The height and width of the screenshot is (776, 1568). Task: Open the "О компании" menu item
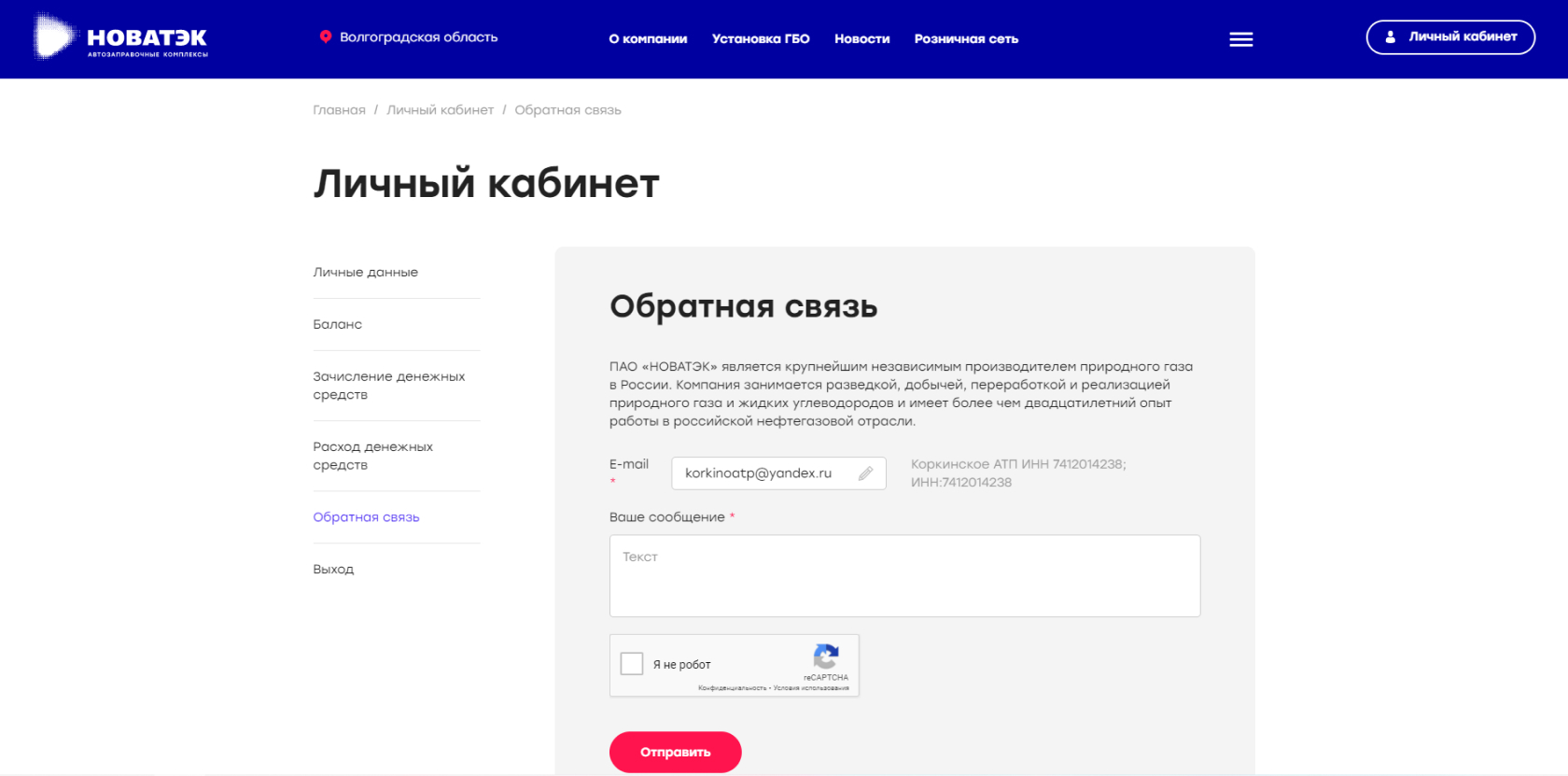(648, 39)
